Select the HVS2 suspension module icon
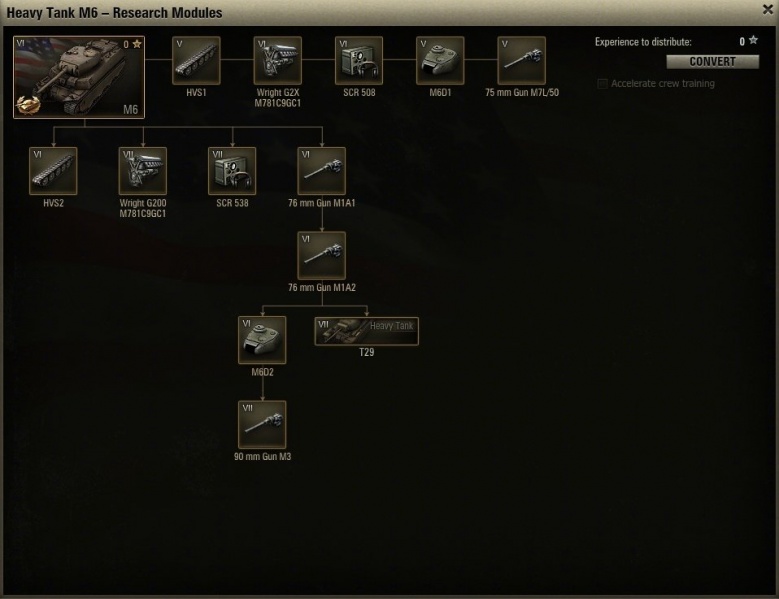The height and width of the screenshot is (599, 779). point(53,171)
